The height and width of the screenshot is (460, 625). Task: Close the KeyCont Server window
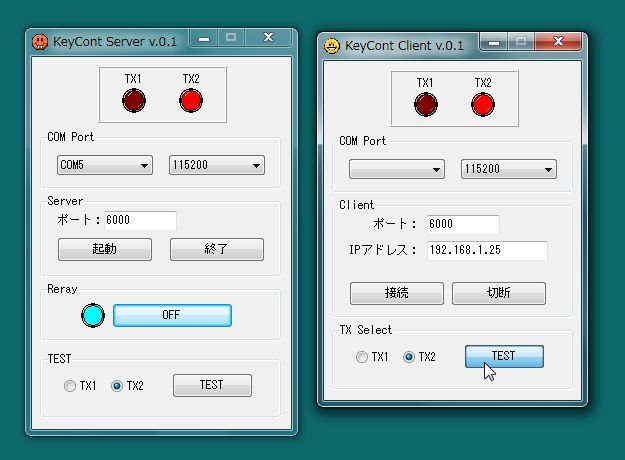pos(269,38)
